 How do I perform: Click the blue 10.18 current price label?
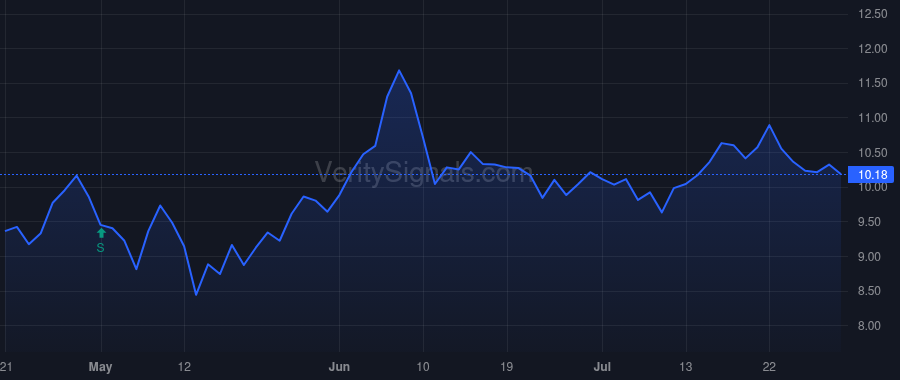871,175
